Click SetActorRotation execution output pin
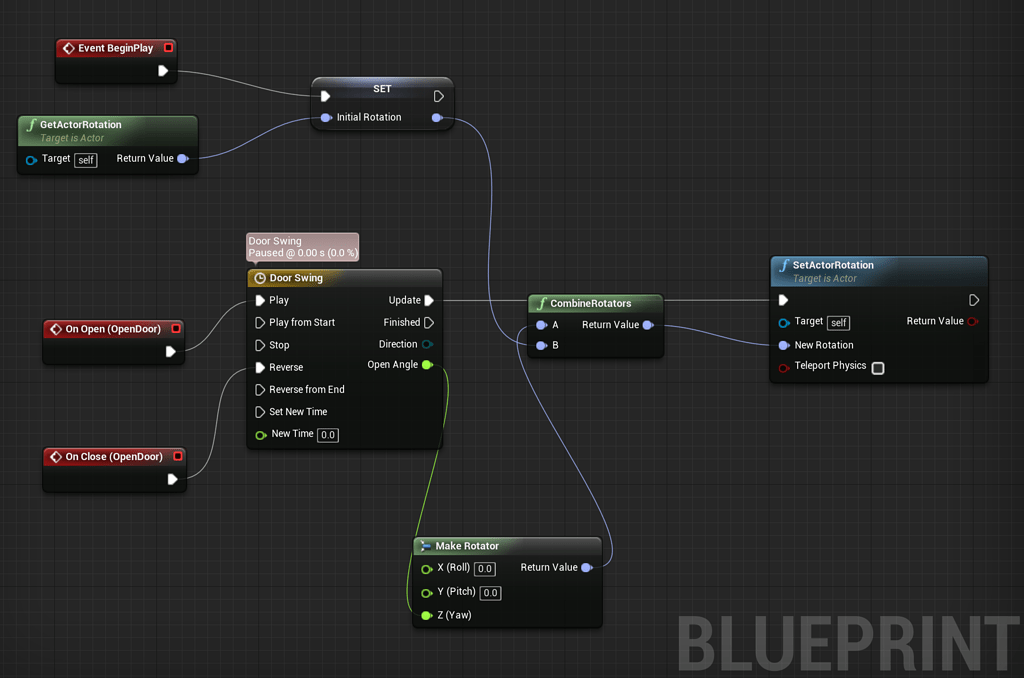The width and height of the screenshot is (1024, 678). pos(974,300)
